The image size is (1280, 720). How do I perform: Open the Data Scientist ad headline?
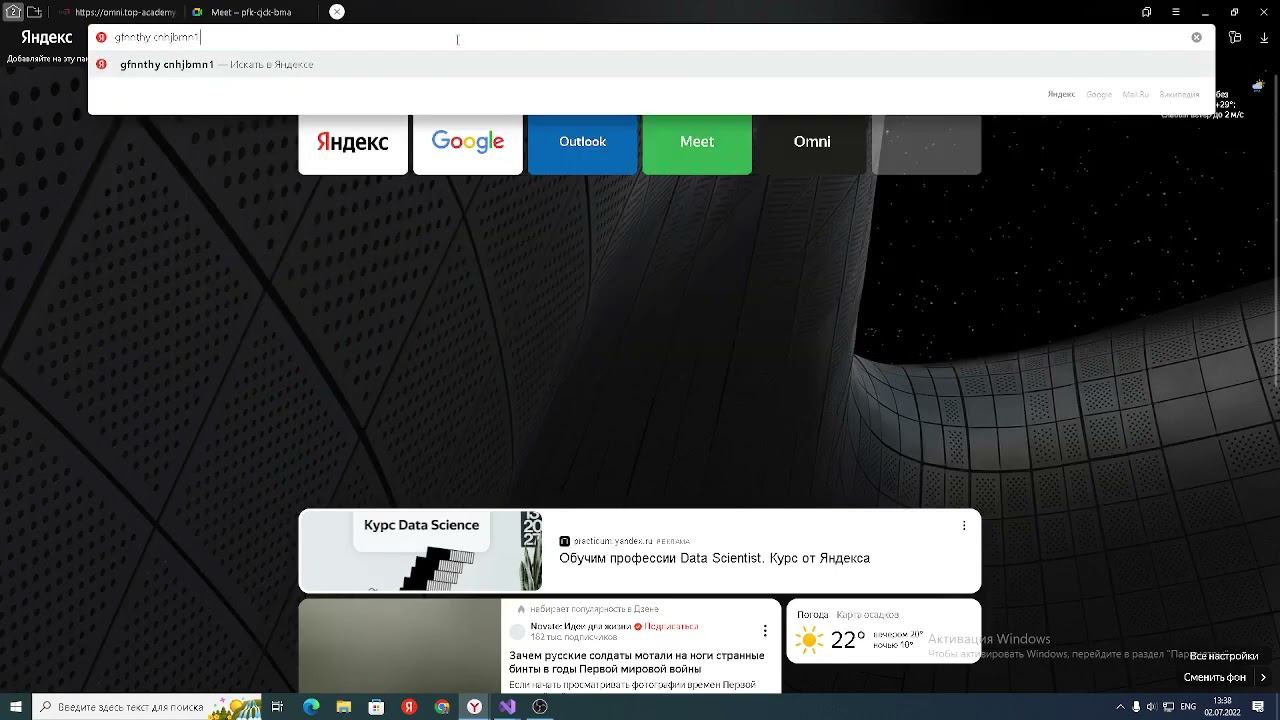click(x=714, y=558)
